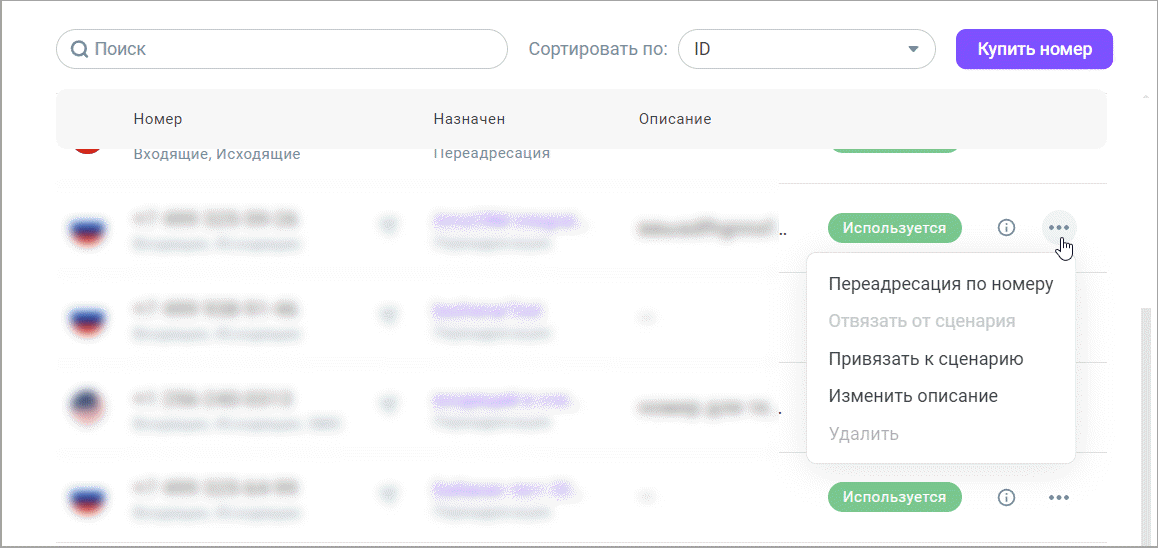
Task: Click the info icon beside open three-dots menu
Action: point(1005,227)
